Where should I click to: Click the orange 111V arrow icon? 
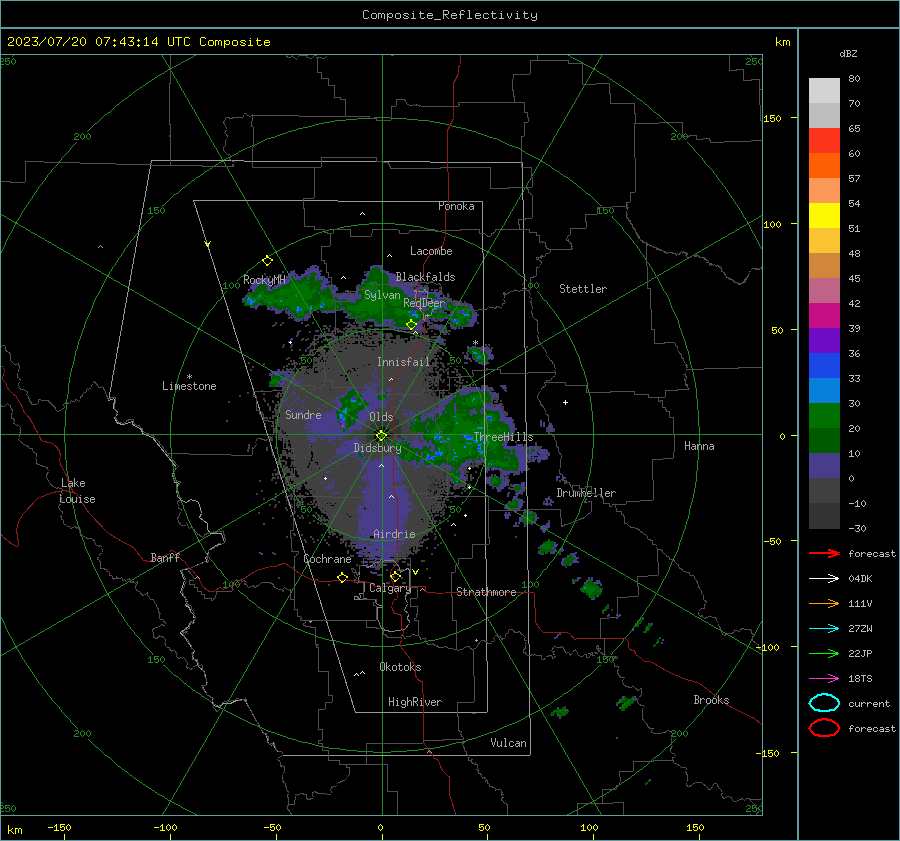tap(824, 603)
